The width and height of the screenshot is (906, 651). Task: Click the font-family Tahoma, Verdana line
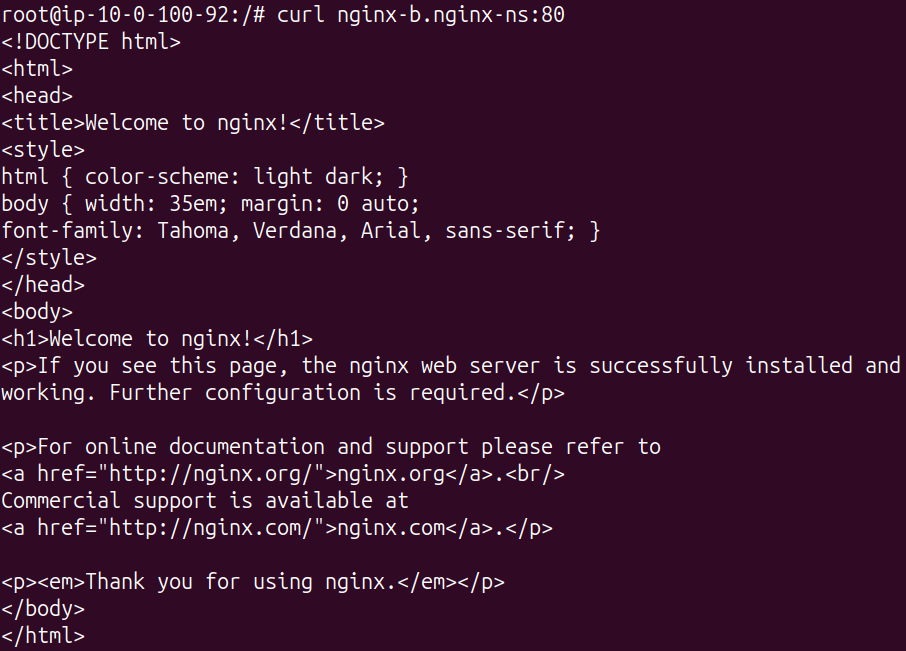click(300, 231)
